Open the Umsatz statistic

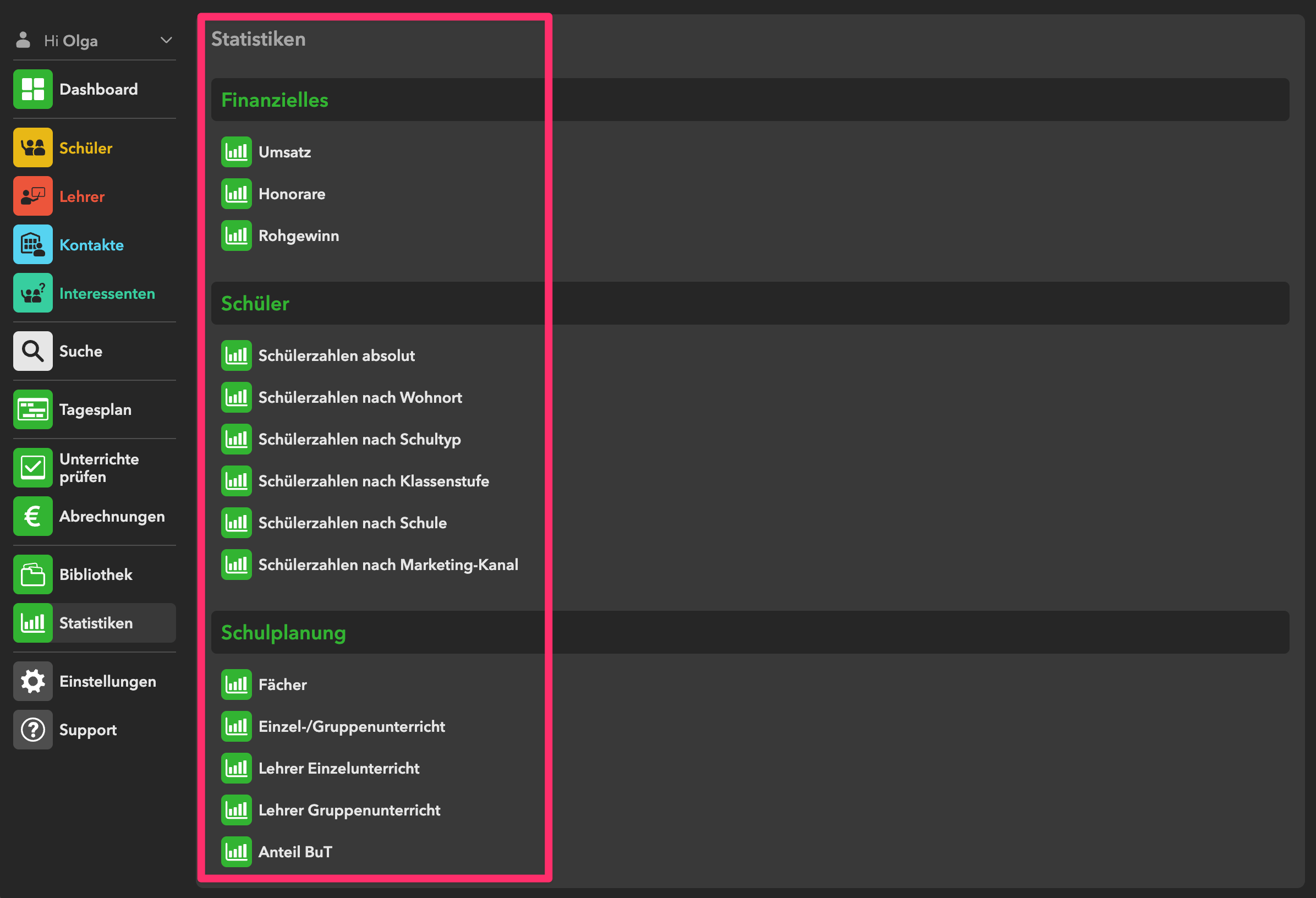click(284, 152)
